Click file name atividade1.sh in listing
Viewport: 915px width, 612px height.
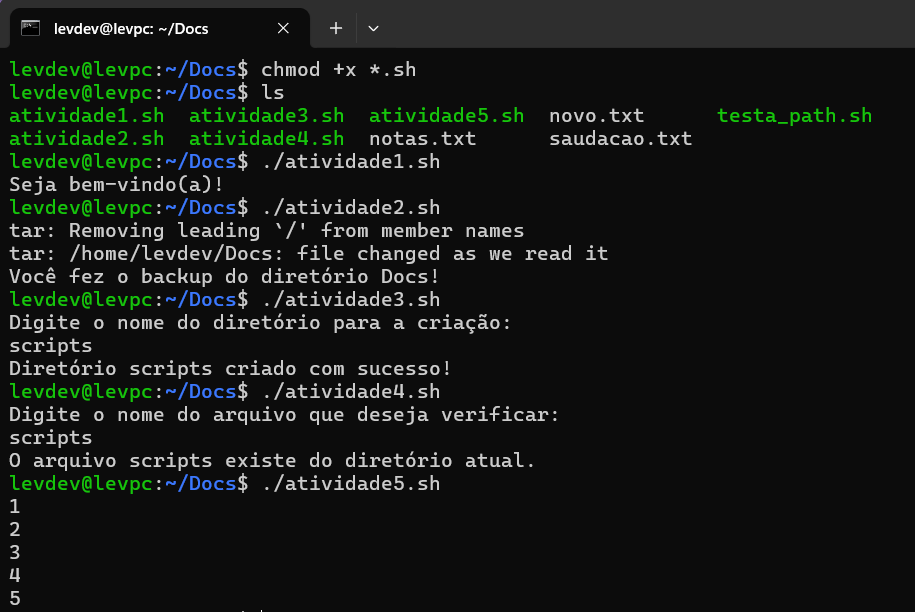coord(87,116)
